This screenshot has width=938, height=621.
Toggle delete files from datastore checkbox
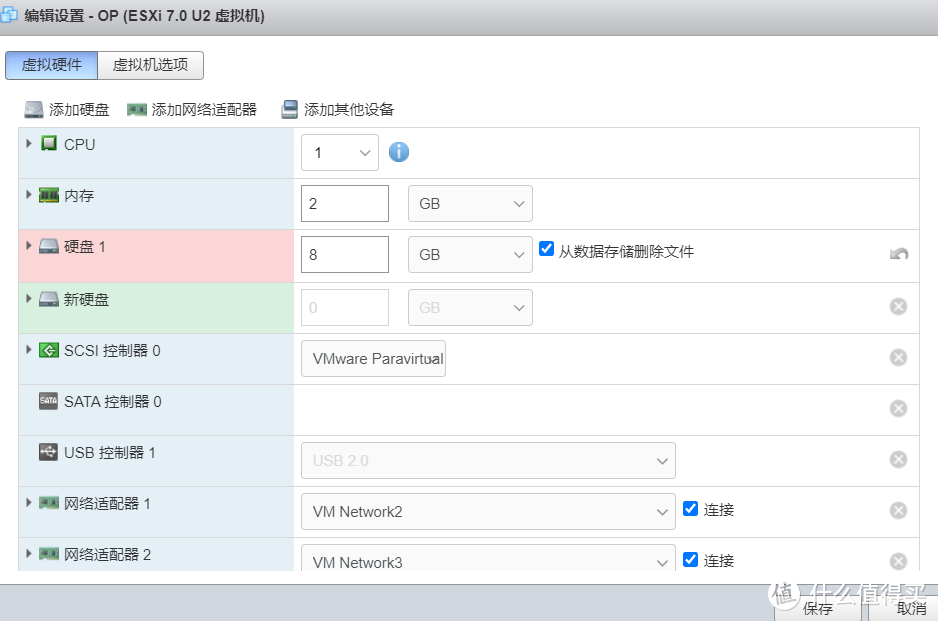546,249
